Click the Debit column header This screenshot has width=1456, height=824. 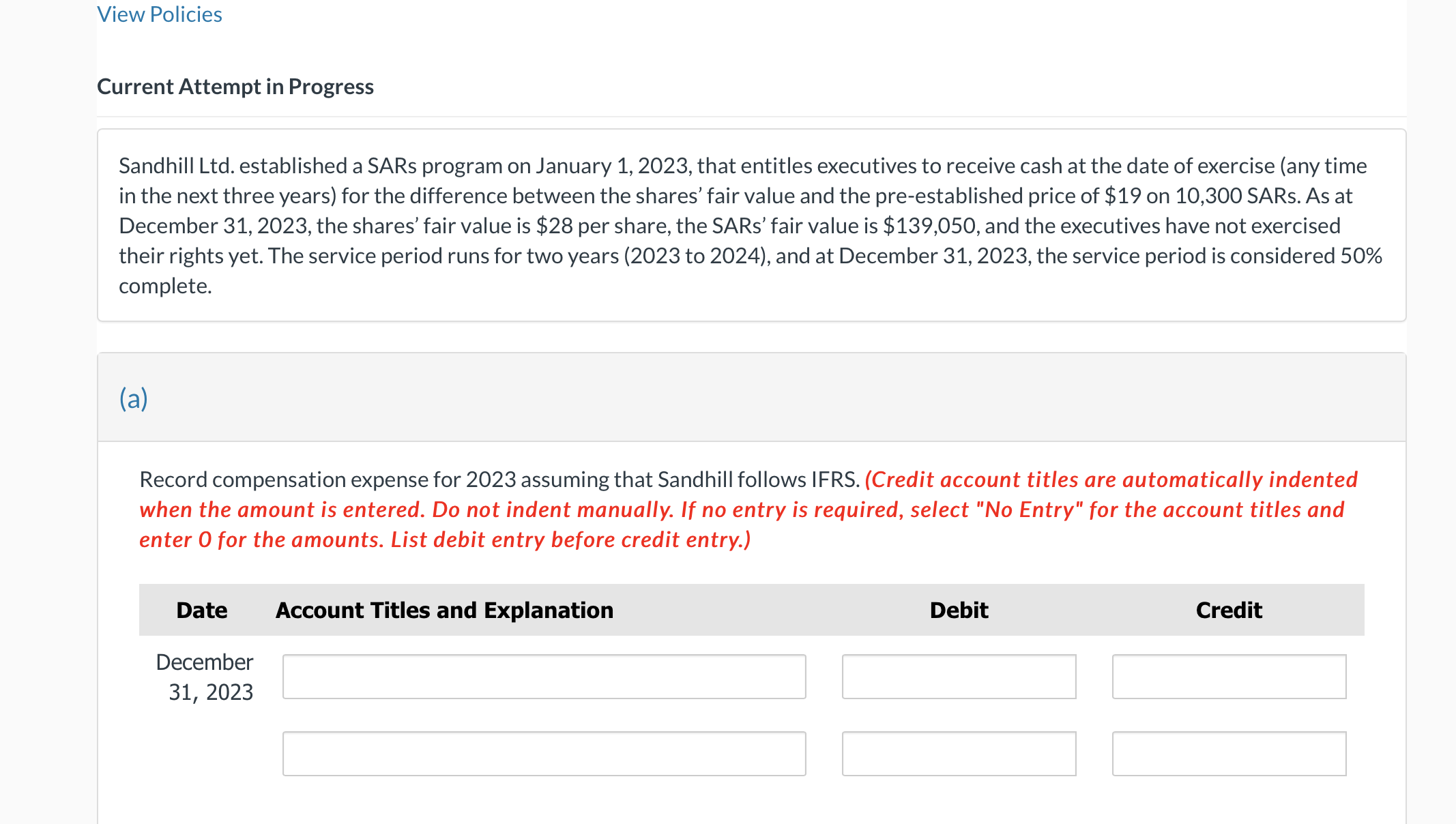point(958,609)
